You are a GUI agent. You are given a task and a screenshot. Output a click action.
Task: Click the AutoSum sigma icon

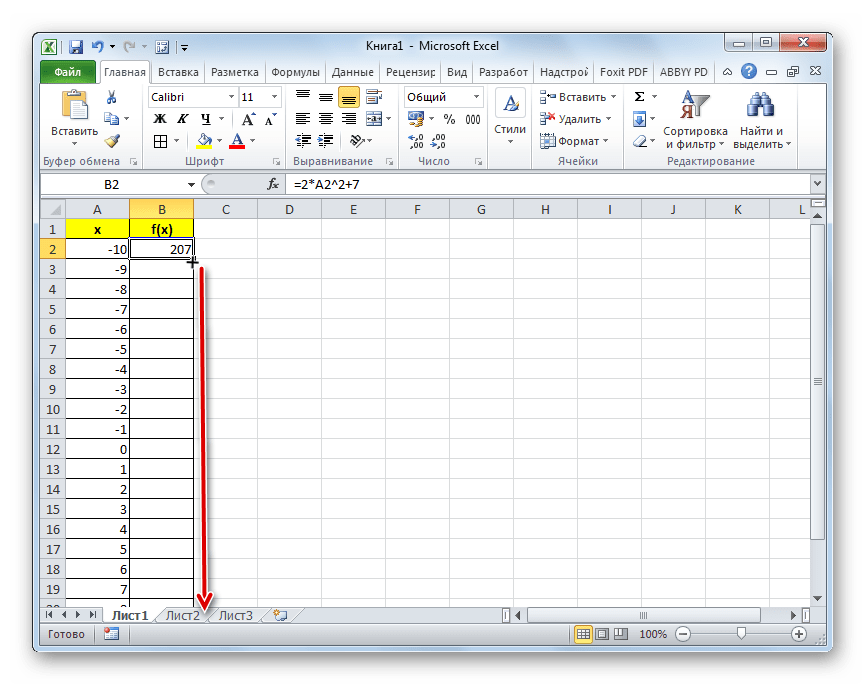pyautogui.click(x=639, y=97)
